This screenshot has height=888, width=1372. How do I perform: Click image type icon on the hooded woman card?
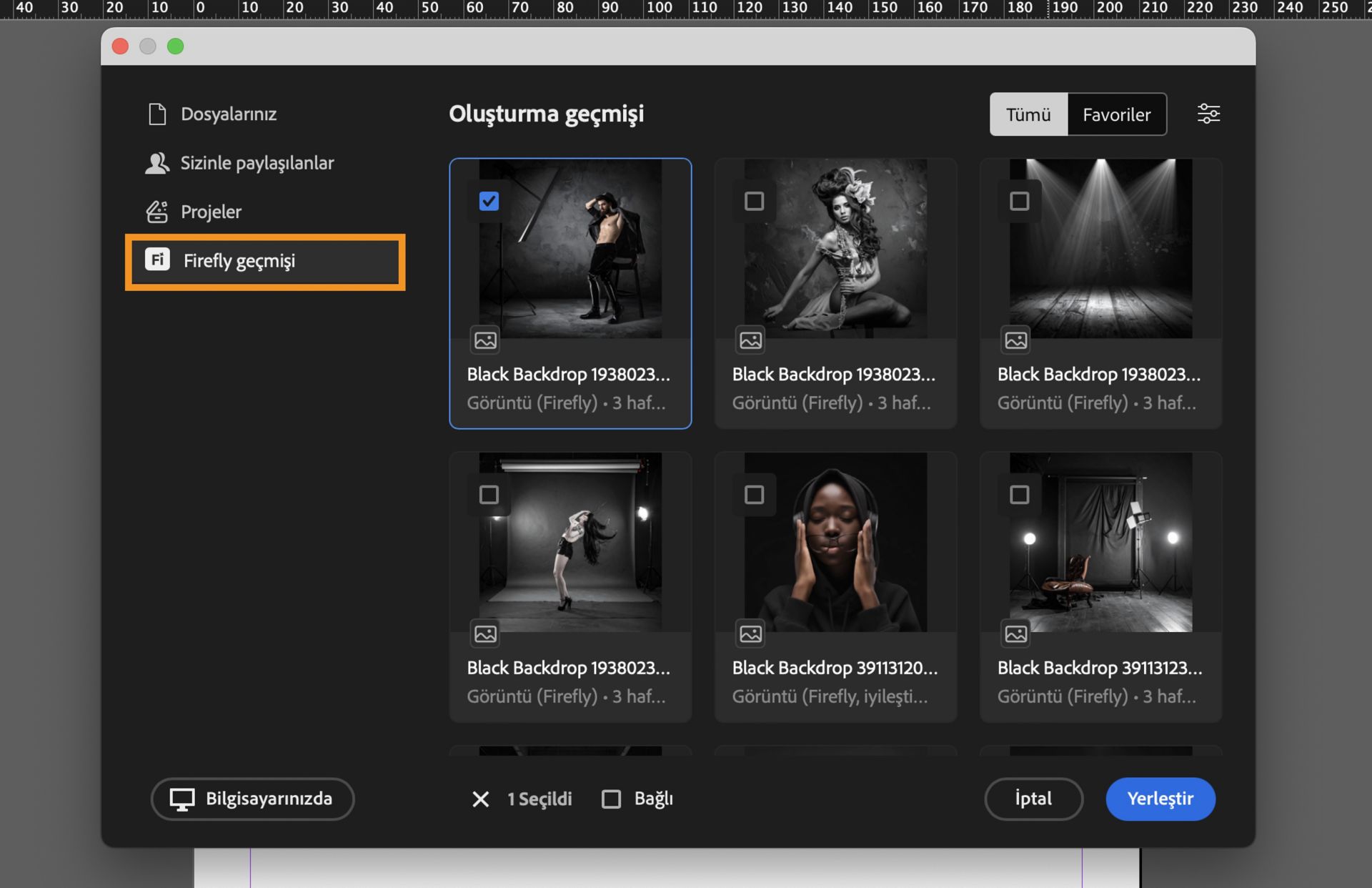[750, 633]
